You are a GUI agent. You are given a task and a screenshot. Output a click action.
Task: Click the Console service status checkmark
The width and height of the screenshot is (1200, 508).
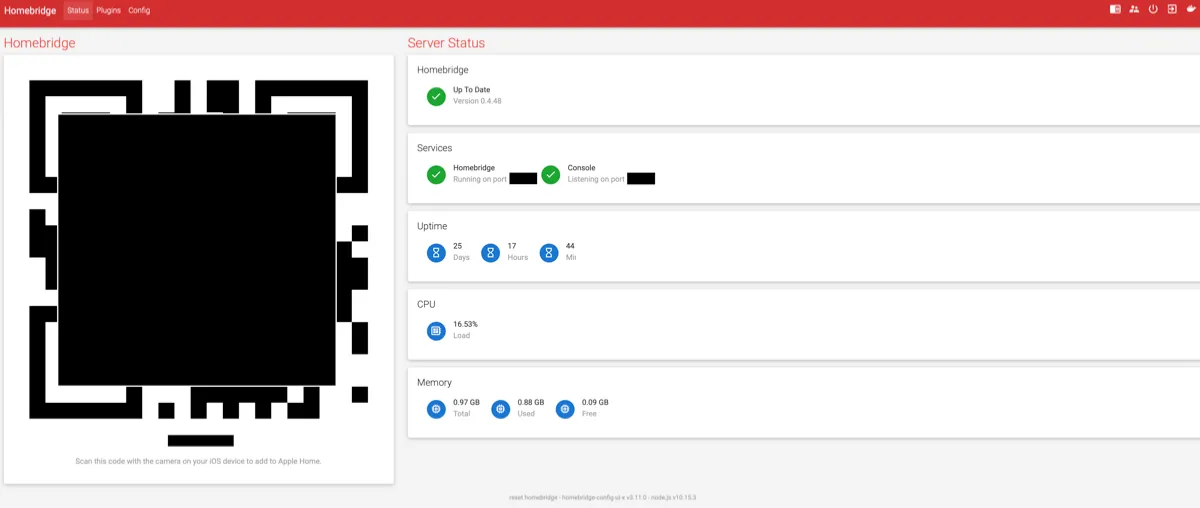click(551, 174)
